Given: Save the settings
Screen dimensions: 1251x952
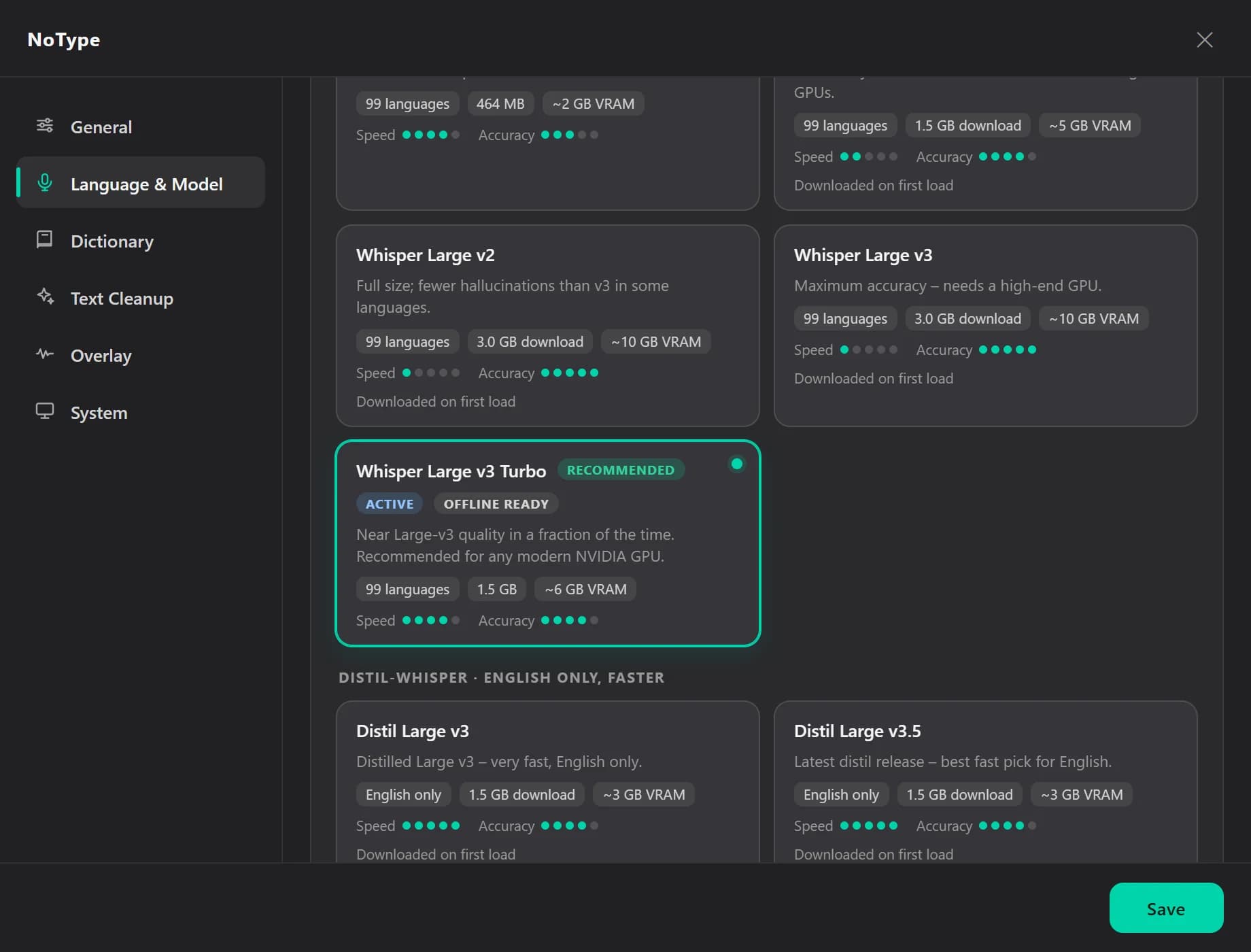Looking at the screenshot, I should 1166,908.
